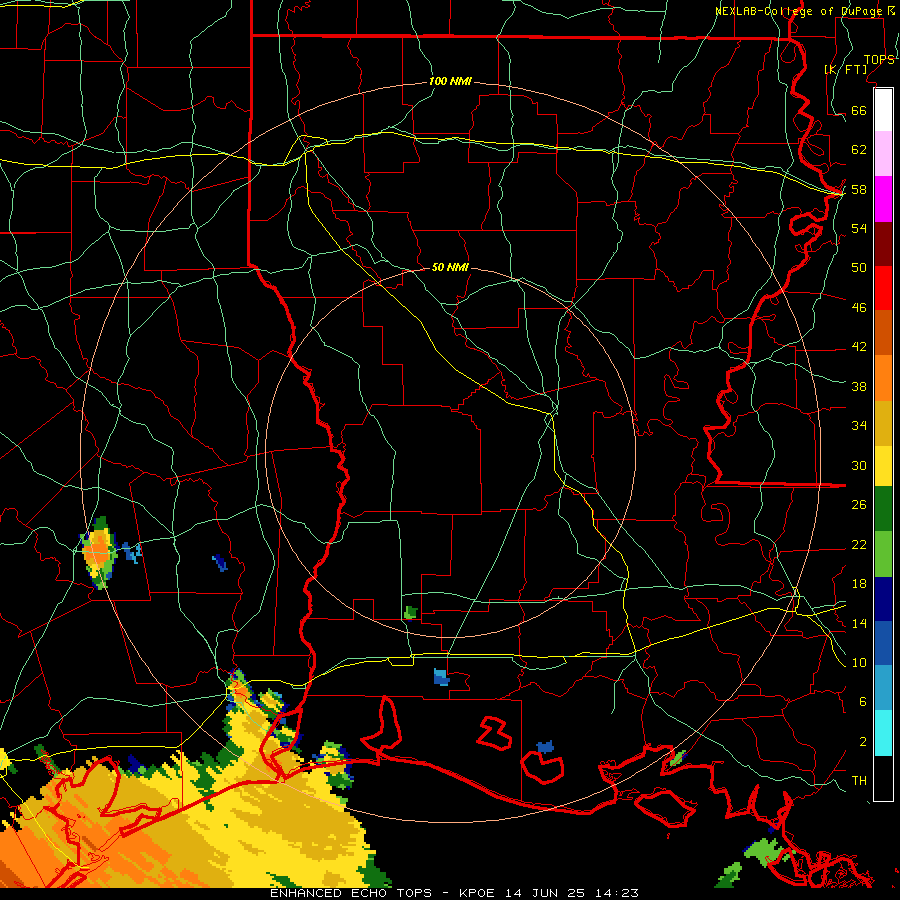Click the '26' legend value
Screen dimensions: 900x900
[859, 505]
